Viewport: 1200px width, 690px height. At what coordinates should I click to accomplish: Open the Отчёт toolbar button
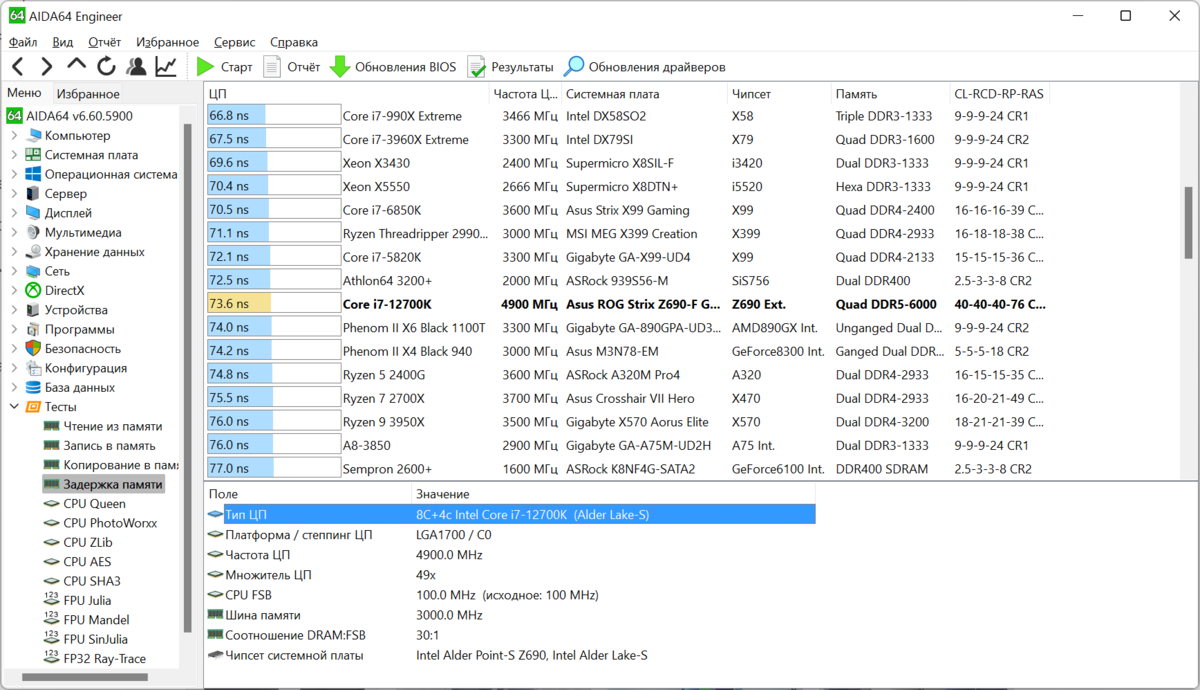[x=291, y=67]
